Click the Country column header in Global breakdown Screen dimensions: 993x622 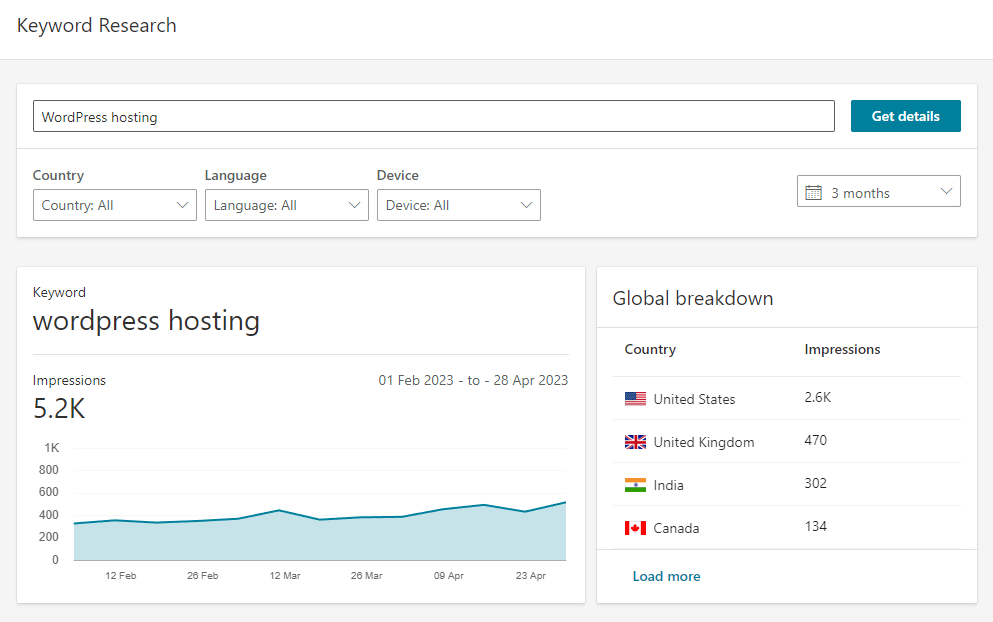click(650, 350)
